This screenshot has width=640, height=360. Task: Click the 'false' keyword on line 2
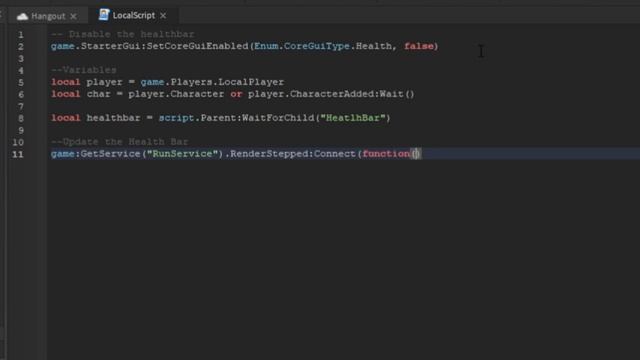419,46
